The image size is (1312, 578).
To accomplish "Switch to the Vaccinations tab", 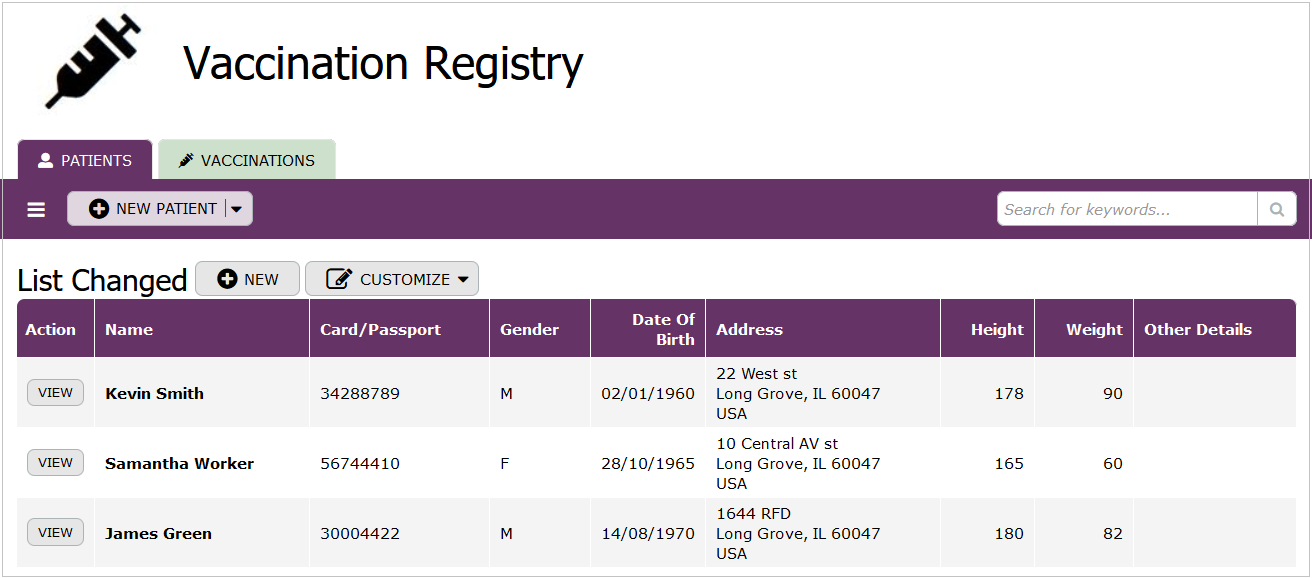I will (247, 160).
